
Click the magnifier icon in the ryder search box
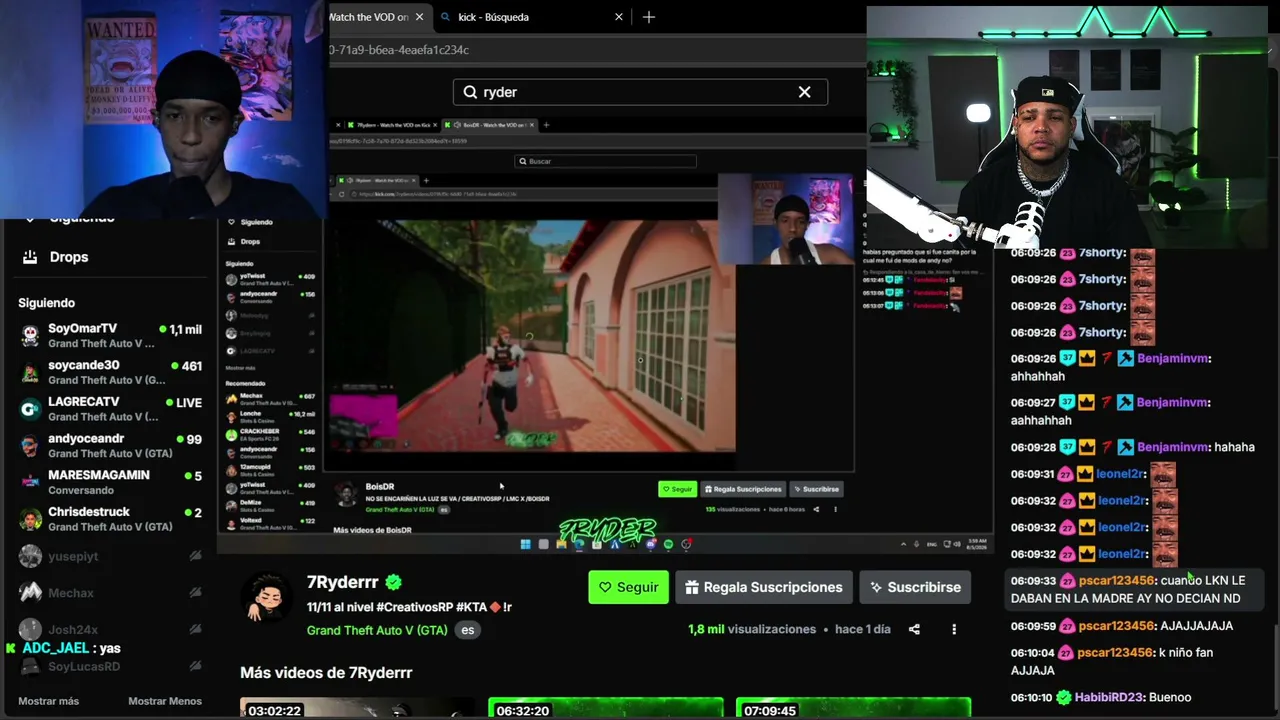pyautogui.click(x=470, y=92)
